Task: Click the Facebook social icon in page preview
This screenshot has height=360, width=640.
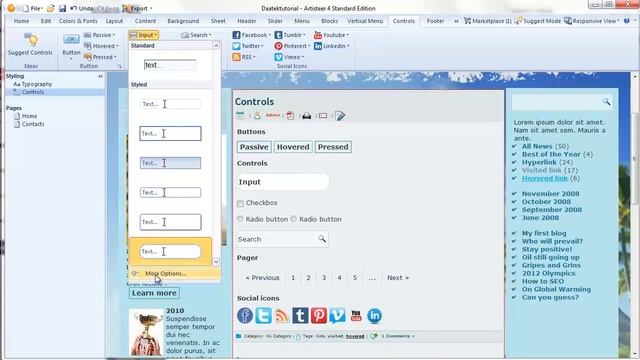Action: [245, 316]
